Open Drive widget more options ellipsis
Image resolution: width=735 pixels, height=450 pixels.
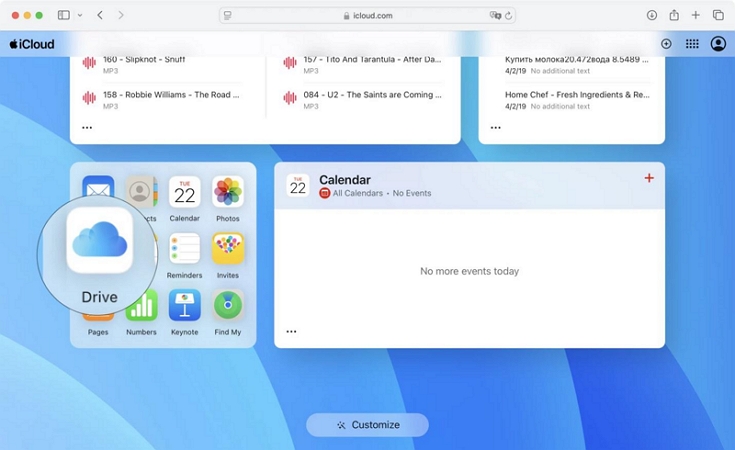pos(87,128)
